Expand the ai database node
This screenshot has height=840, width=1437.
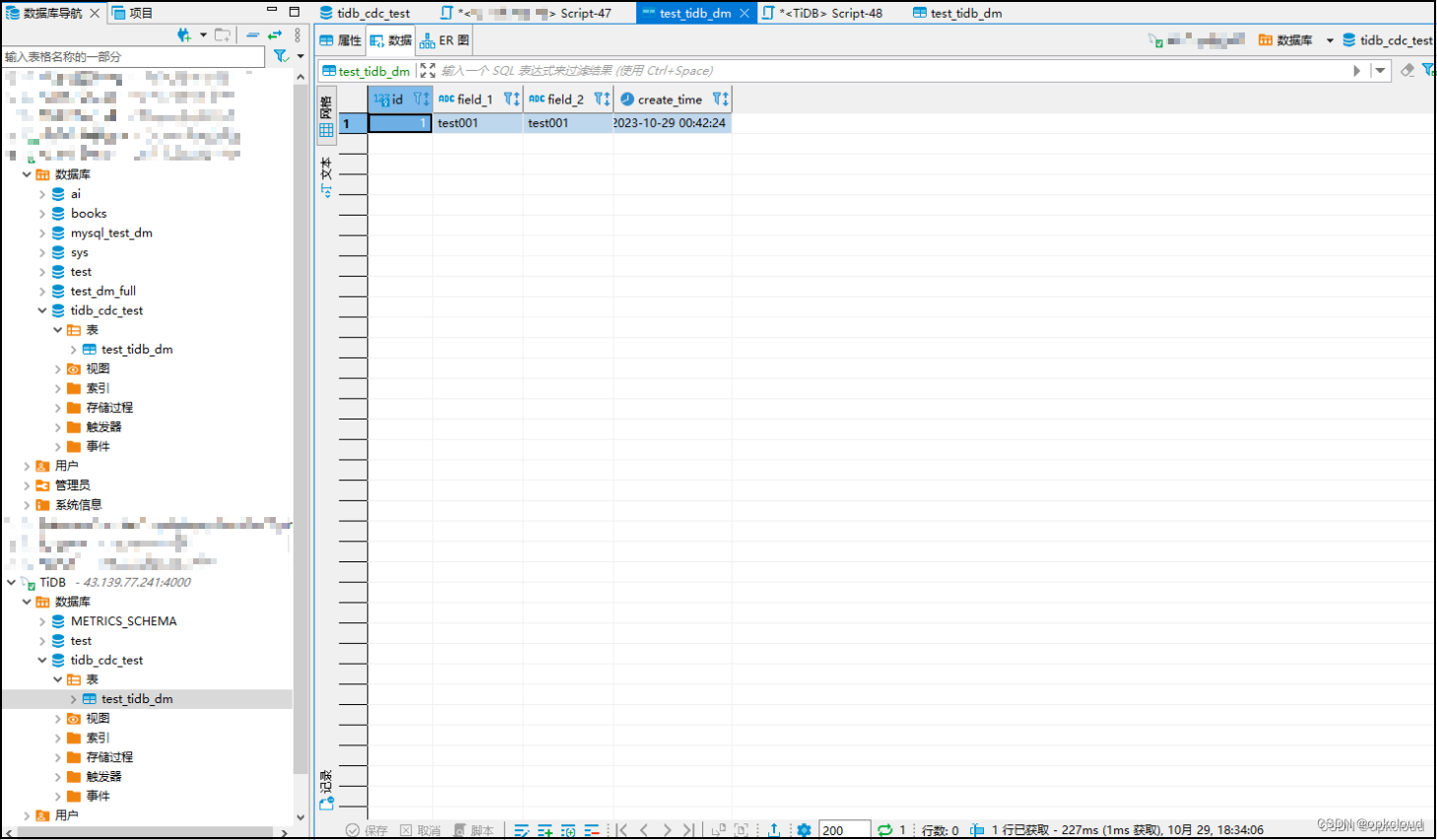[42, 194]
